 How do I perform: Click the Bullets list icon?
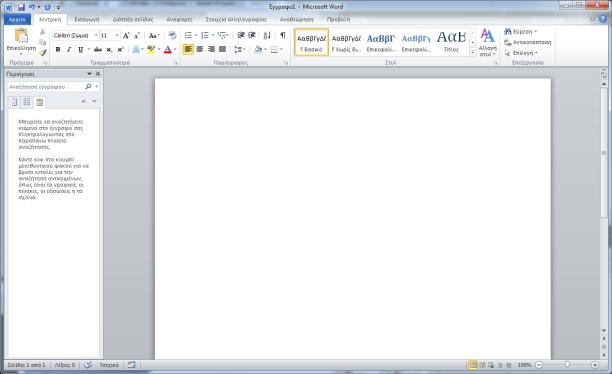(188, 36)
